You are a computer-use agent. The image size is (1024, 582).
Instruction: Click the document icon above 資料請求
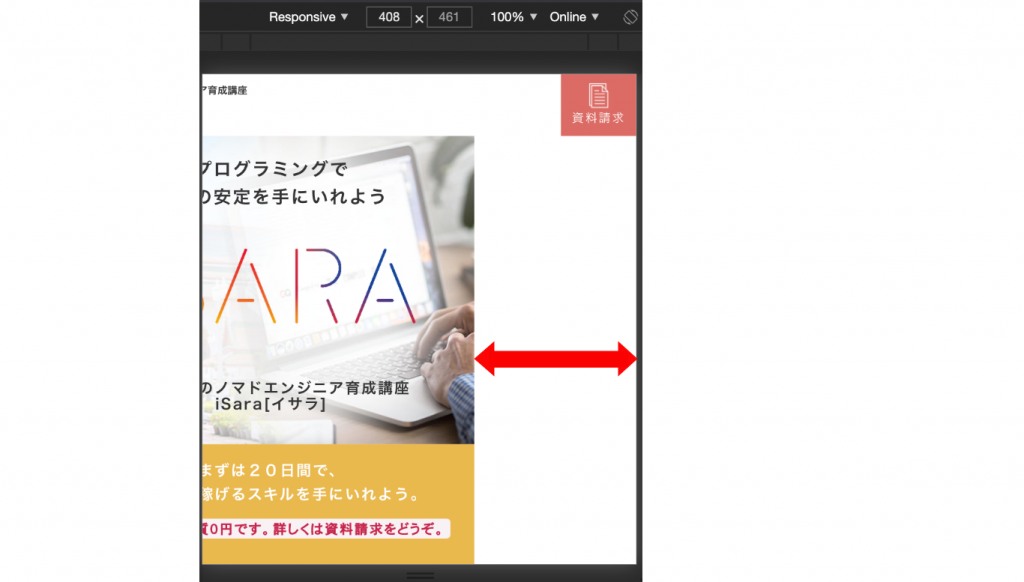click(x=598, y=95)
